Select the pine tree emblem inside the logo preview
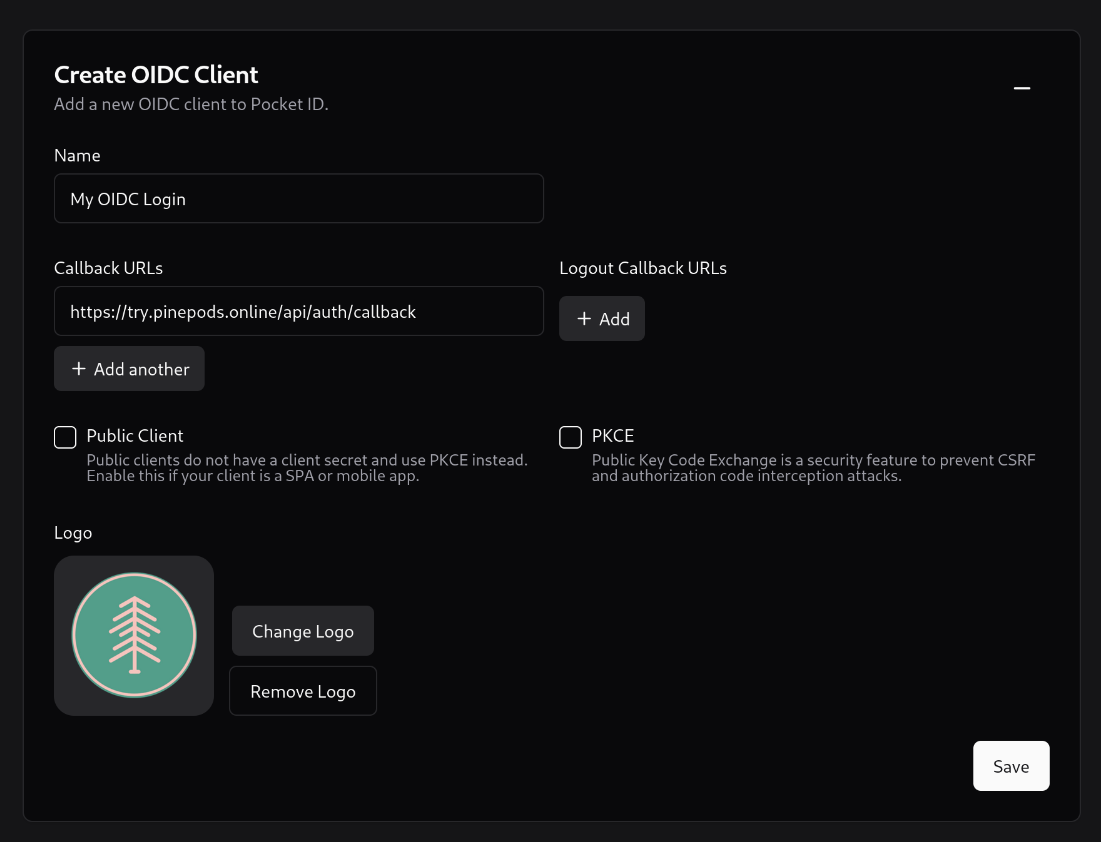1101x842 pixels. pos(133,634)
